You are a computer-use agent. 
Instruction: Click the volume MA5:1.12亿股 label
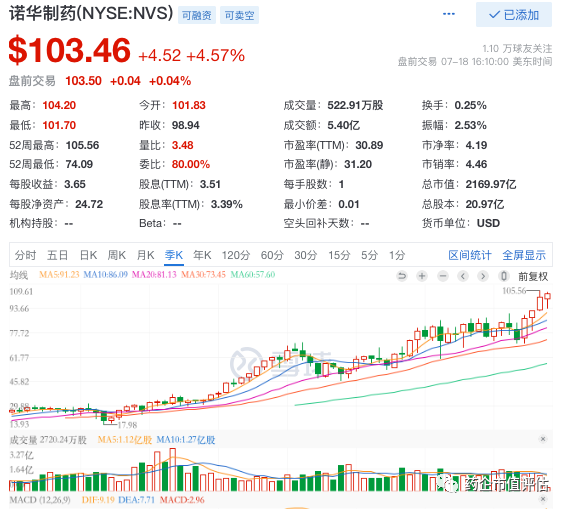pos(125,440)
